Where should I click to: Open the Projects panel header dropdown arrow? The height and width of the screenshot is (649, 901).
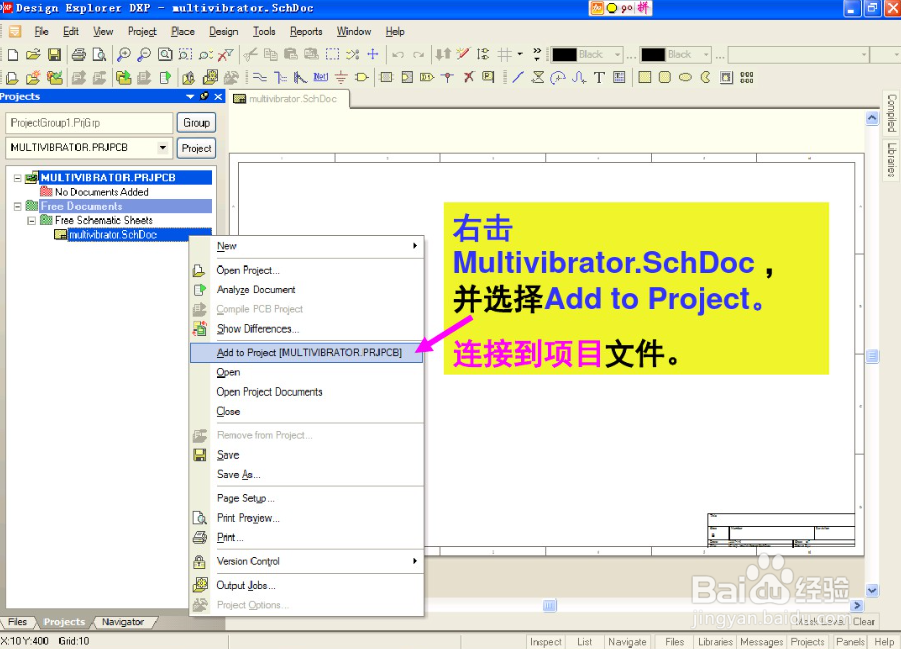click(190, 97)
